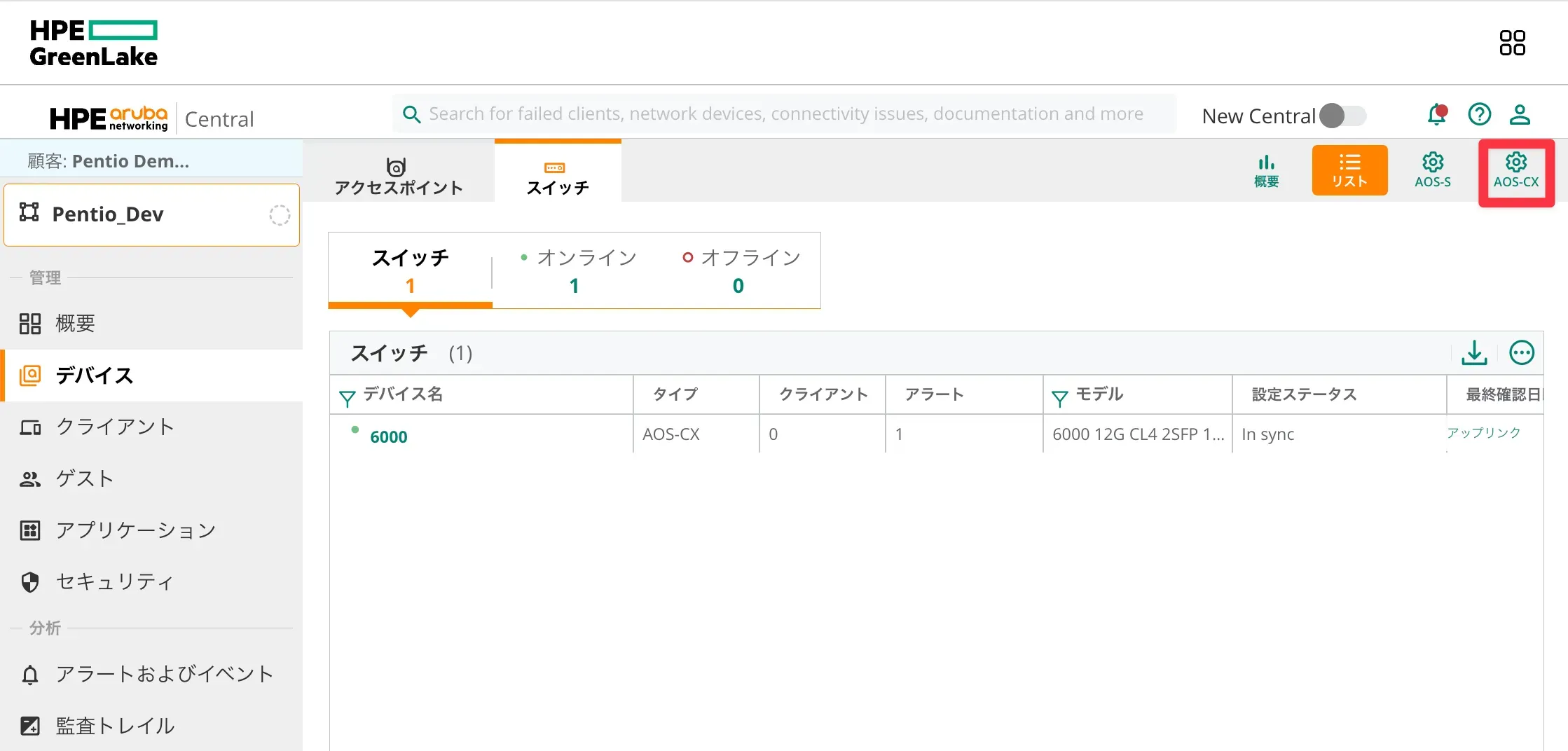Click the help question mark icon
The height and width of the screenshot is (751, 1568).
point(1479,114)
